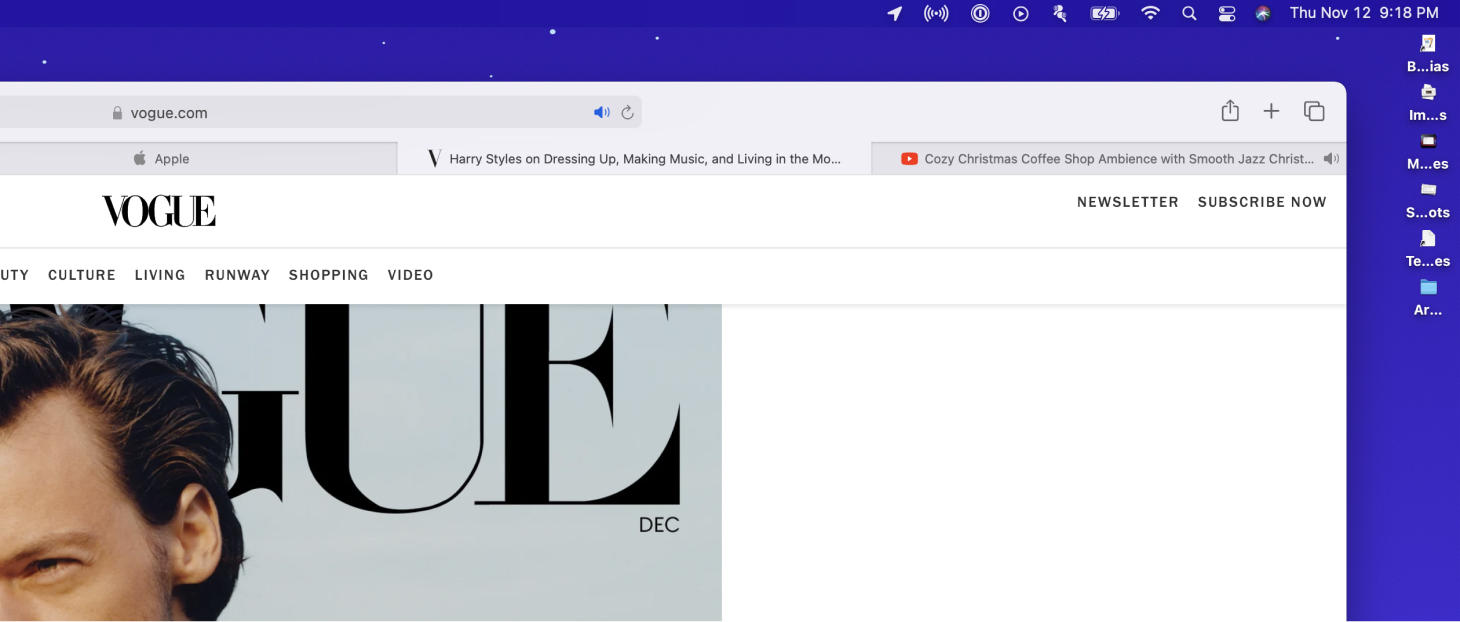Open location services menu bar icon
Screen dimensions: 1460x622
(x=895, y=13)
